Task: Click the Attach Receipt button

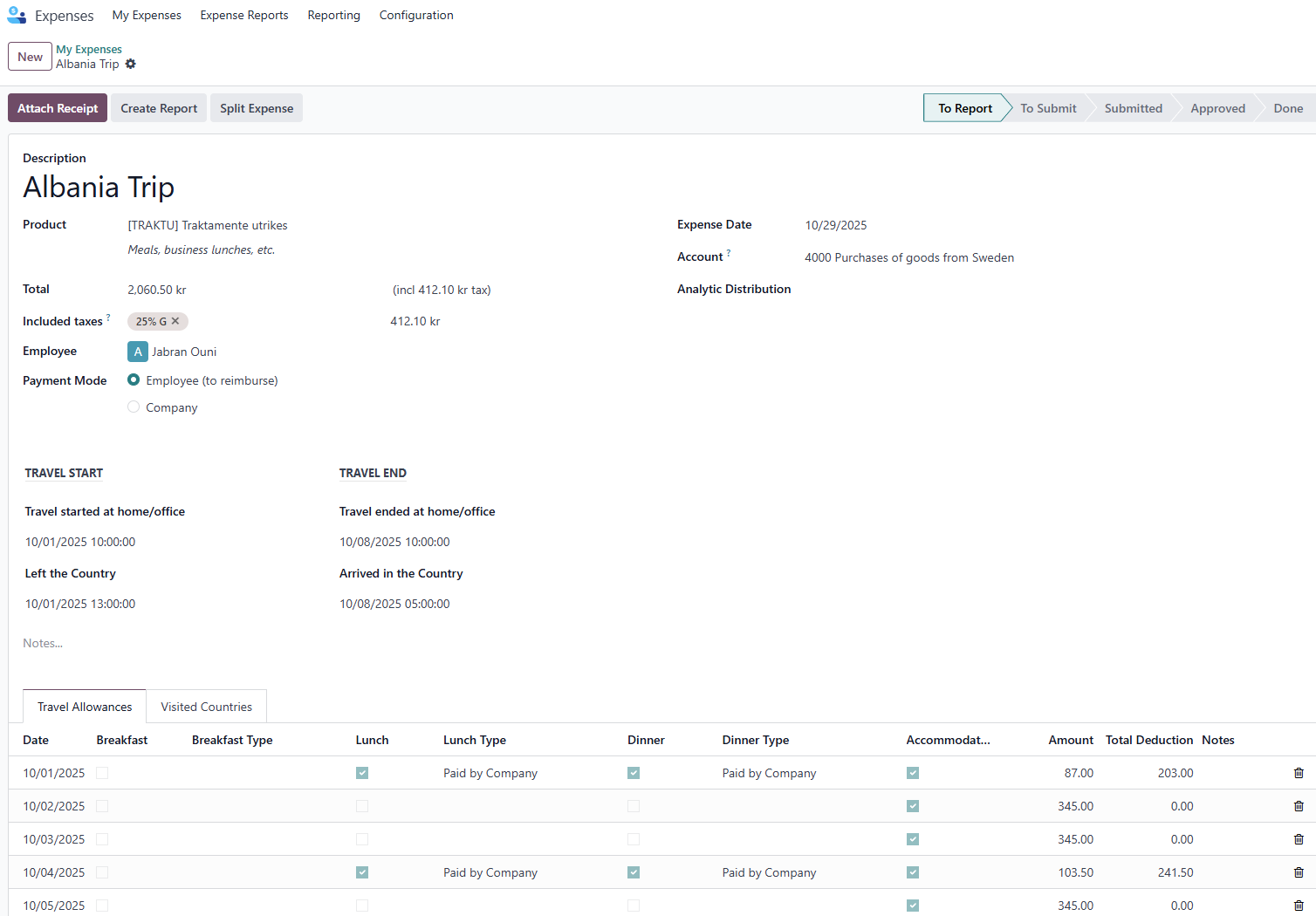Action: tap(58, 108)
